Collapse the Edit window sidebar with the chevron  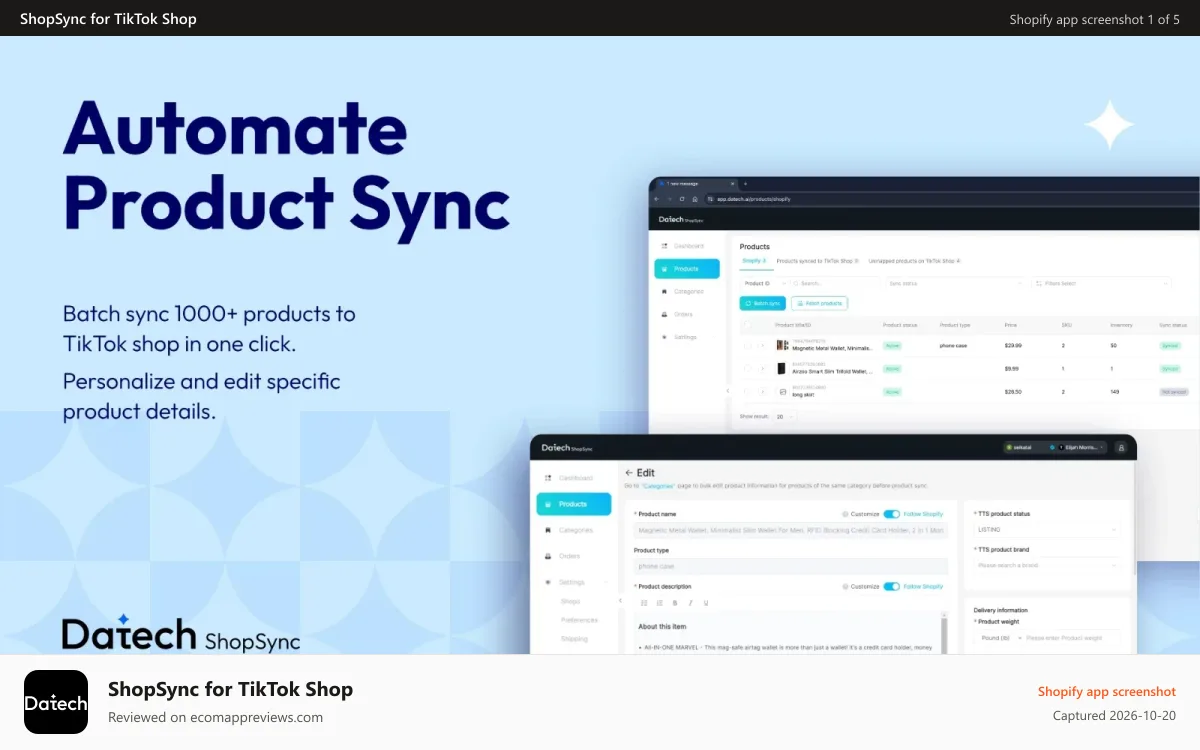[x=620, y=600]
